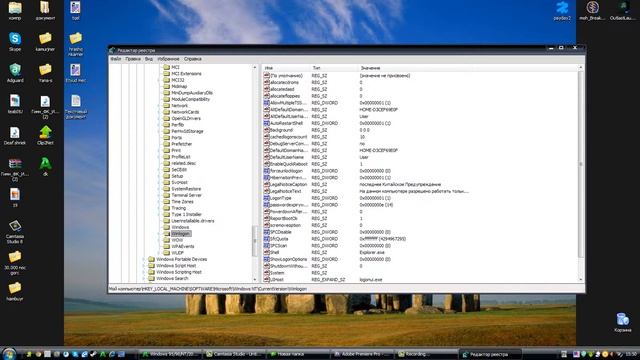Expand the Windows Script Host key

(x=144, y=266)
